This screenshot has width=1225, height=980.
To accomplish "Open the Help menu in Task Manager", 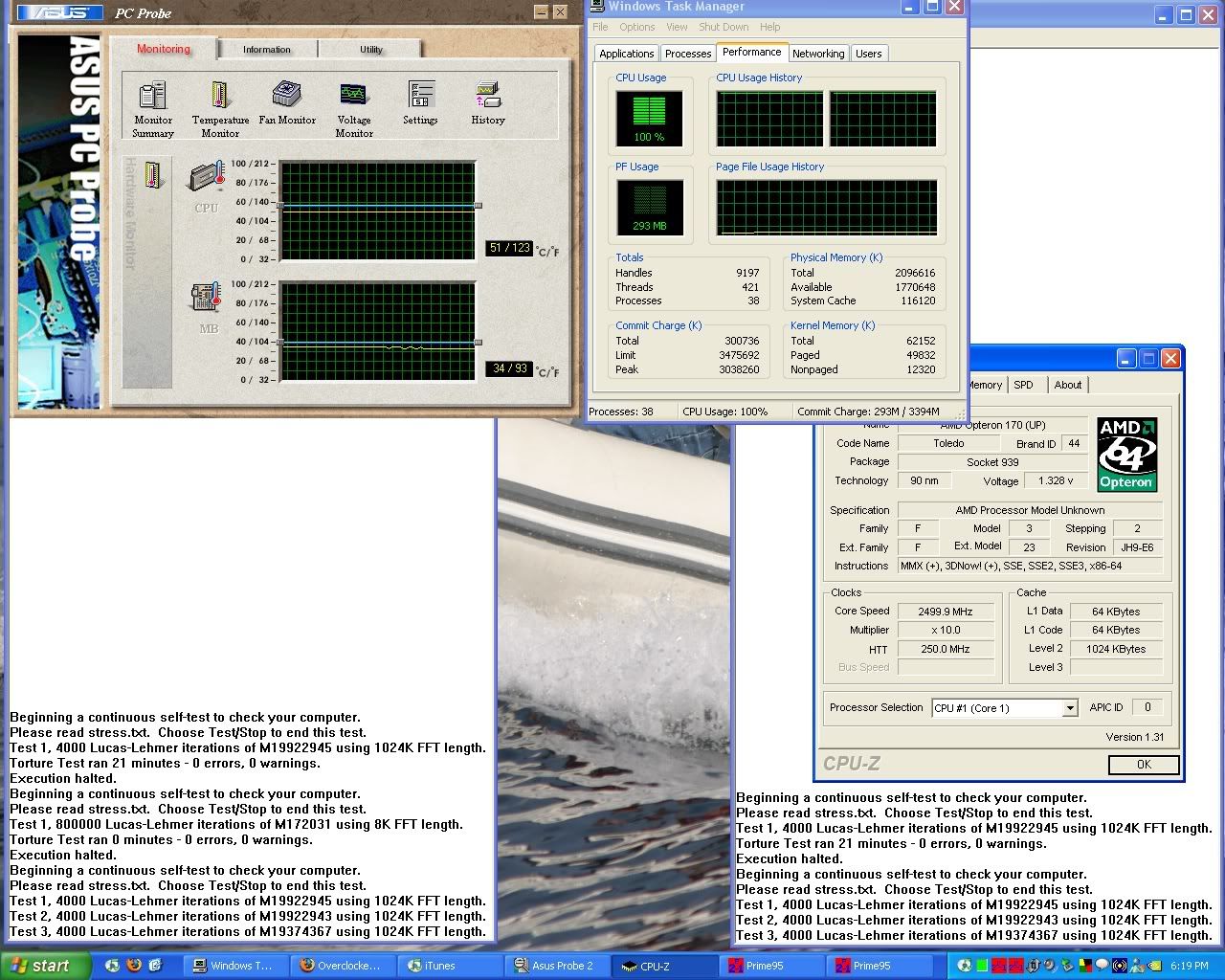I will tap(770, 27).
